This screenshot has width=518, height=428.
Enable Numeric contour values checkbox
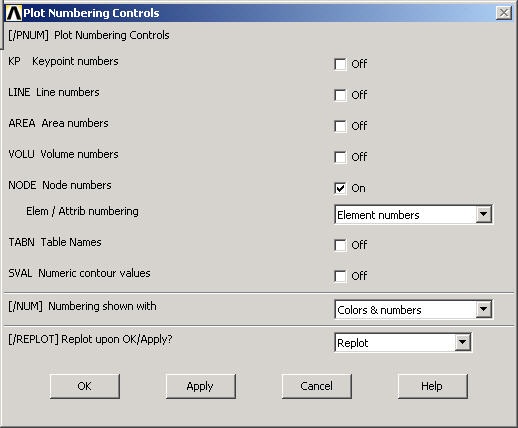pos(340,276)
